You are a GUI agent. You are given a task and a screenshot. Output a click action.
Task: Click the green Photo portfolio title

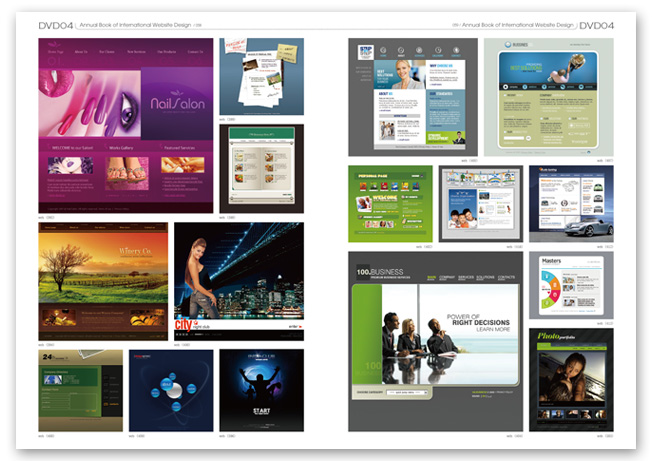(556, 336)
